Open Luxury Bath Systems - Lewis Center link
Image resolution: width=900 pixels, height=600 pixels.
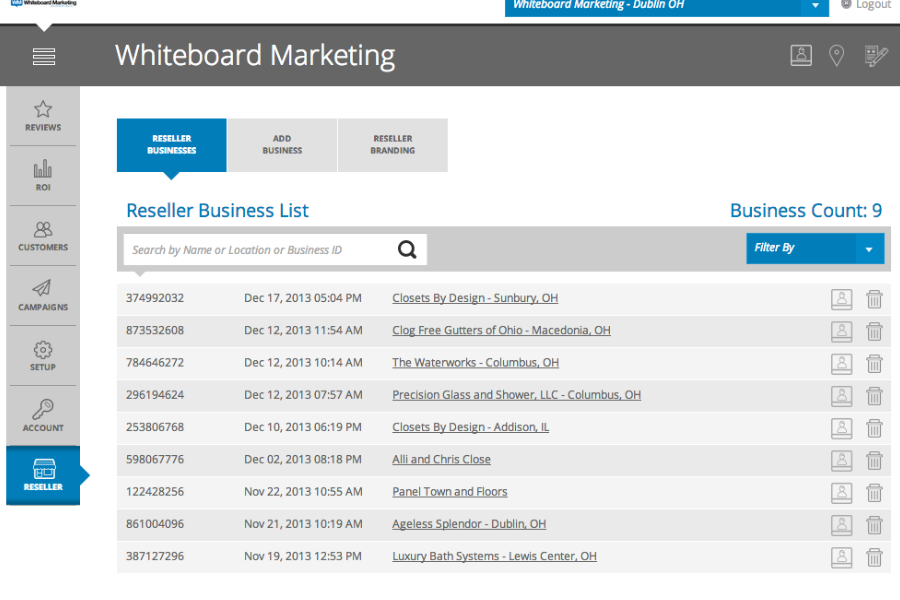494,556
